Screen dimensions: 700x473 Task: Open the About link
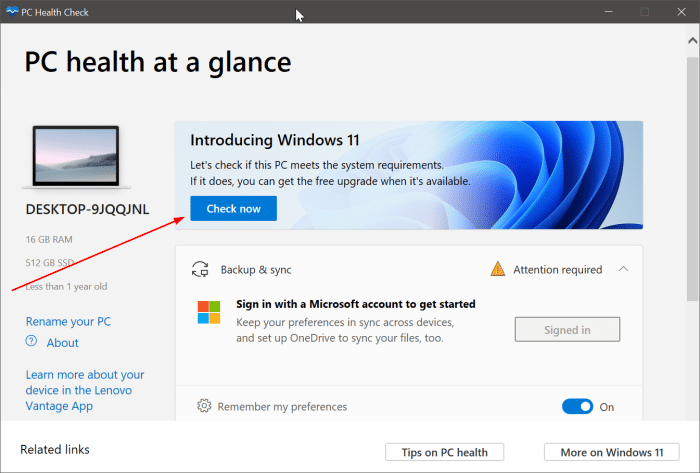pyautogui.click(x=62, y=343)
